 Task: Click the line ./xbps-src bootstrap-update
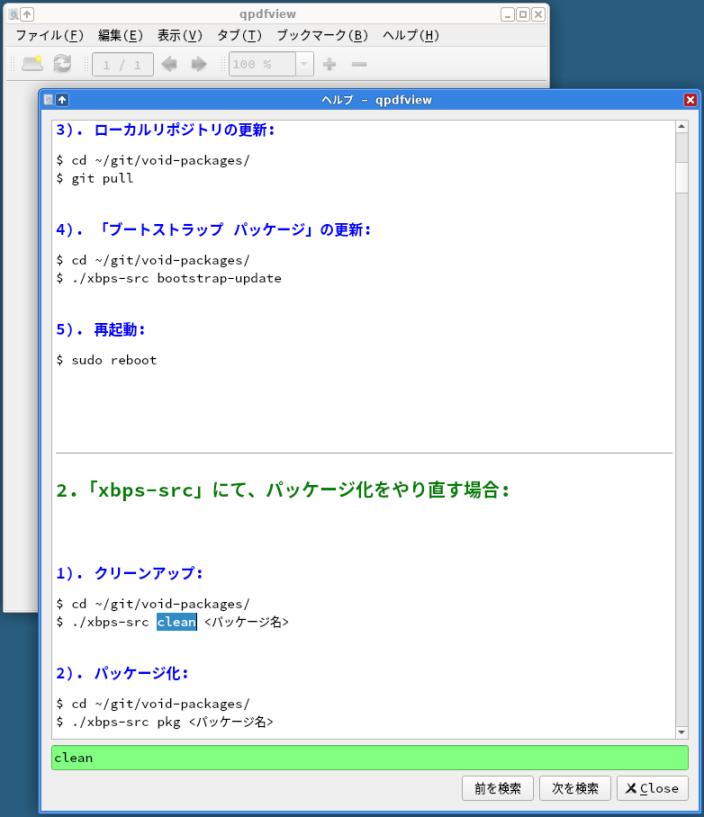[x=177, y=278]
